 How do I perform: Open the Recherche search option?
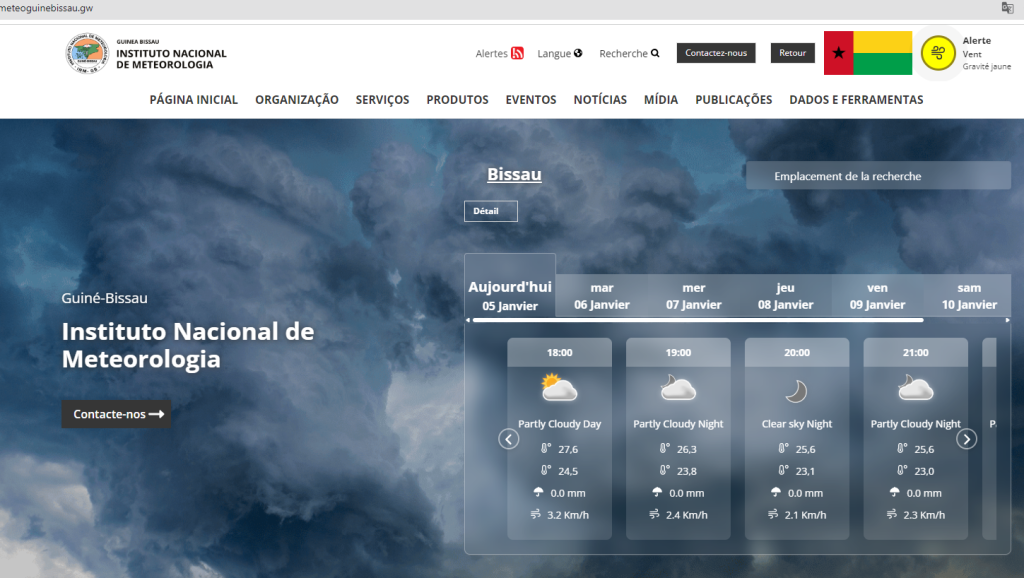(629, 54)
